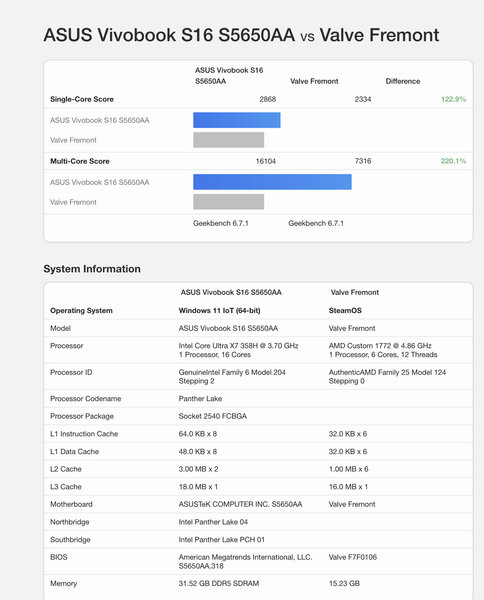Viewport: 484px width, 600px height.
Task: Click the Operating System row label
Action: (81, 310)
